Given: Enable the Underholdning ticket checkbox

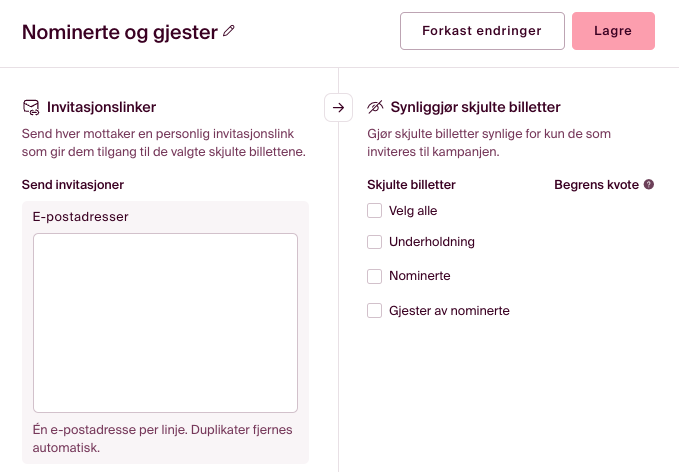Looking at the screenshot, I should (x=375, y=242).
